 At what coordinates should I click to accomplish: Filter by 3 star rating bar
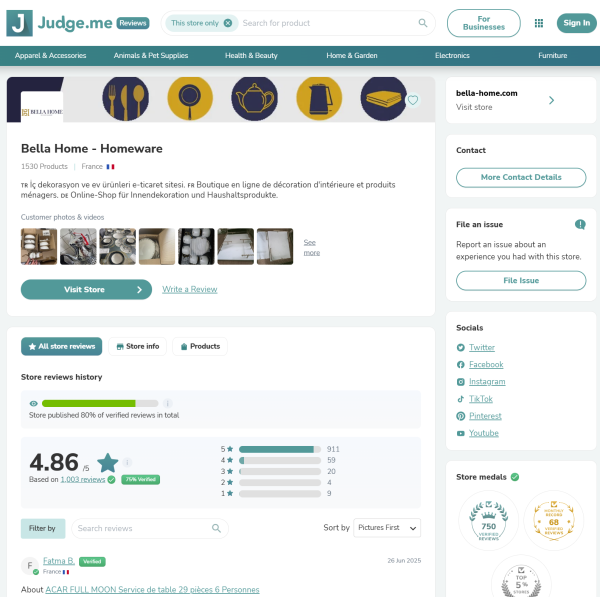(x=280, y=471)
